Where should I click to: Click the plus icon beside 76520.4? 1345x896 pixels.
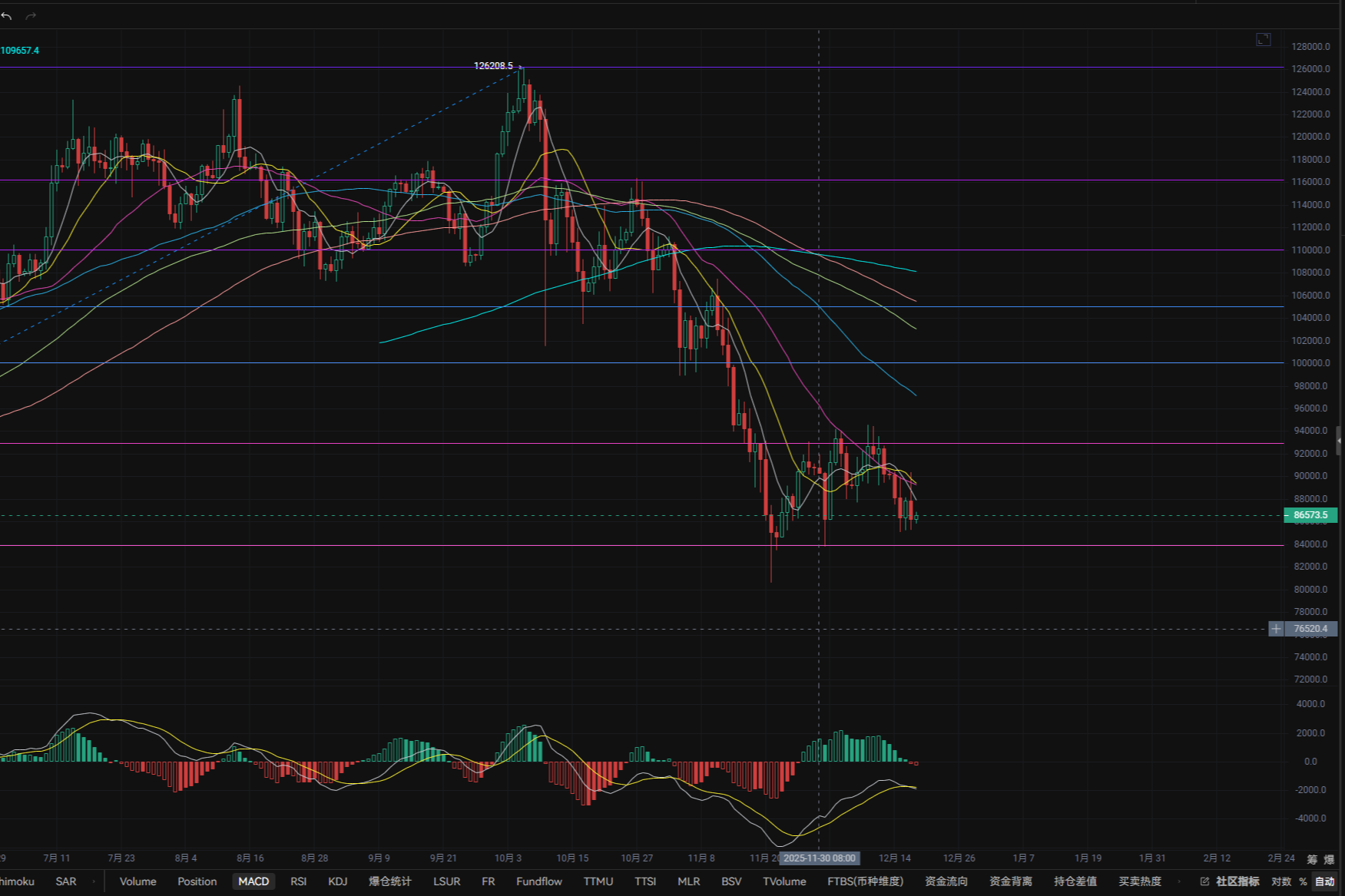1276,629
